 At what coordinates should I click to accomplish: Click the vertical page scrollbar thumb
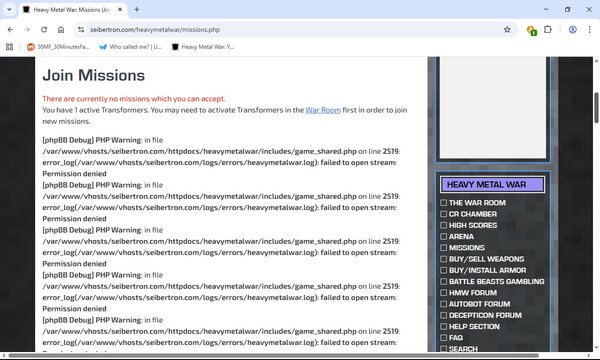tap(596, 108)
